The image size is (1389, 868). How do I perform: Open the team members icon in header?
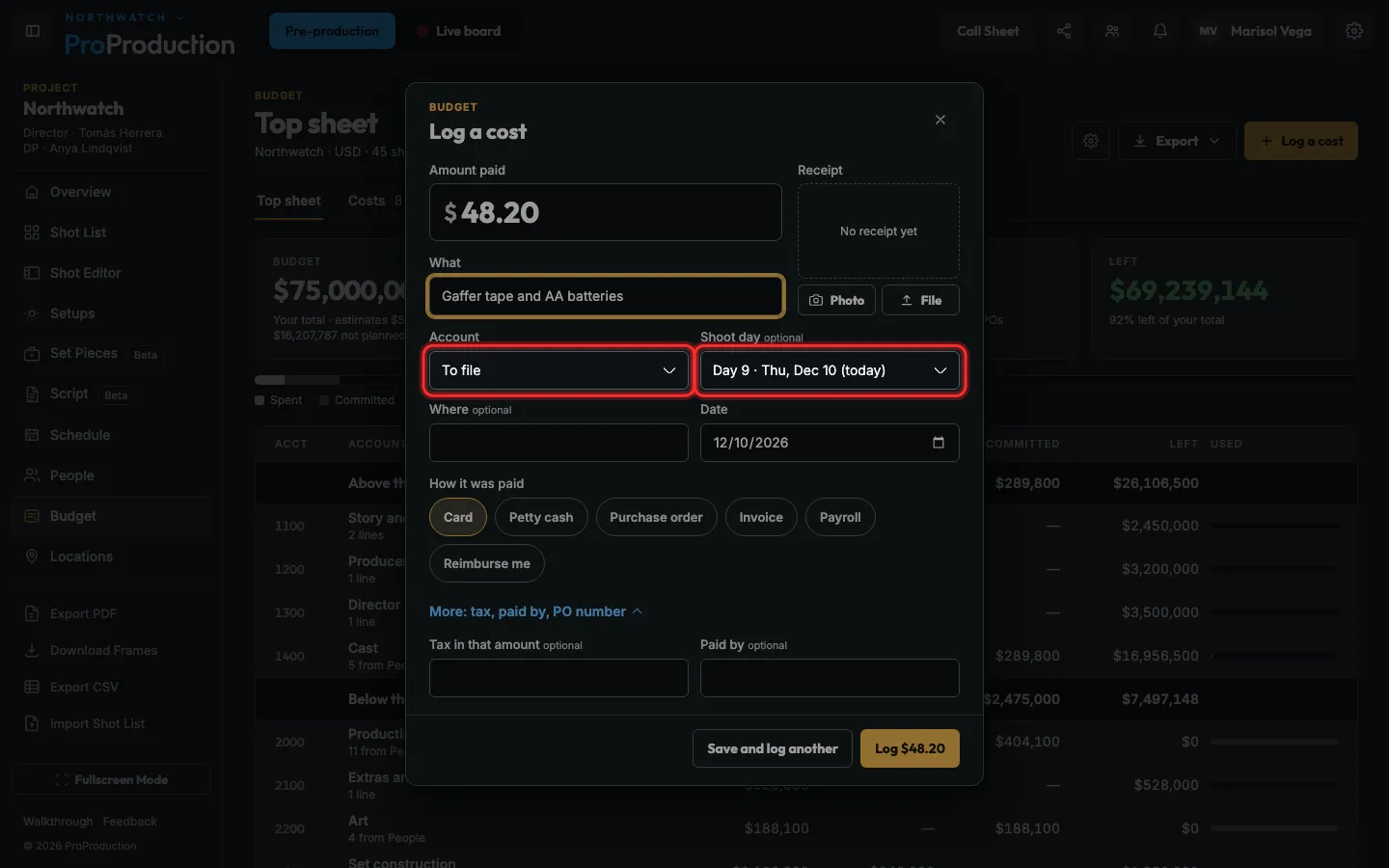tap(1112, 31)
